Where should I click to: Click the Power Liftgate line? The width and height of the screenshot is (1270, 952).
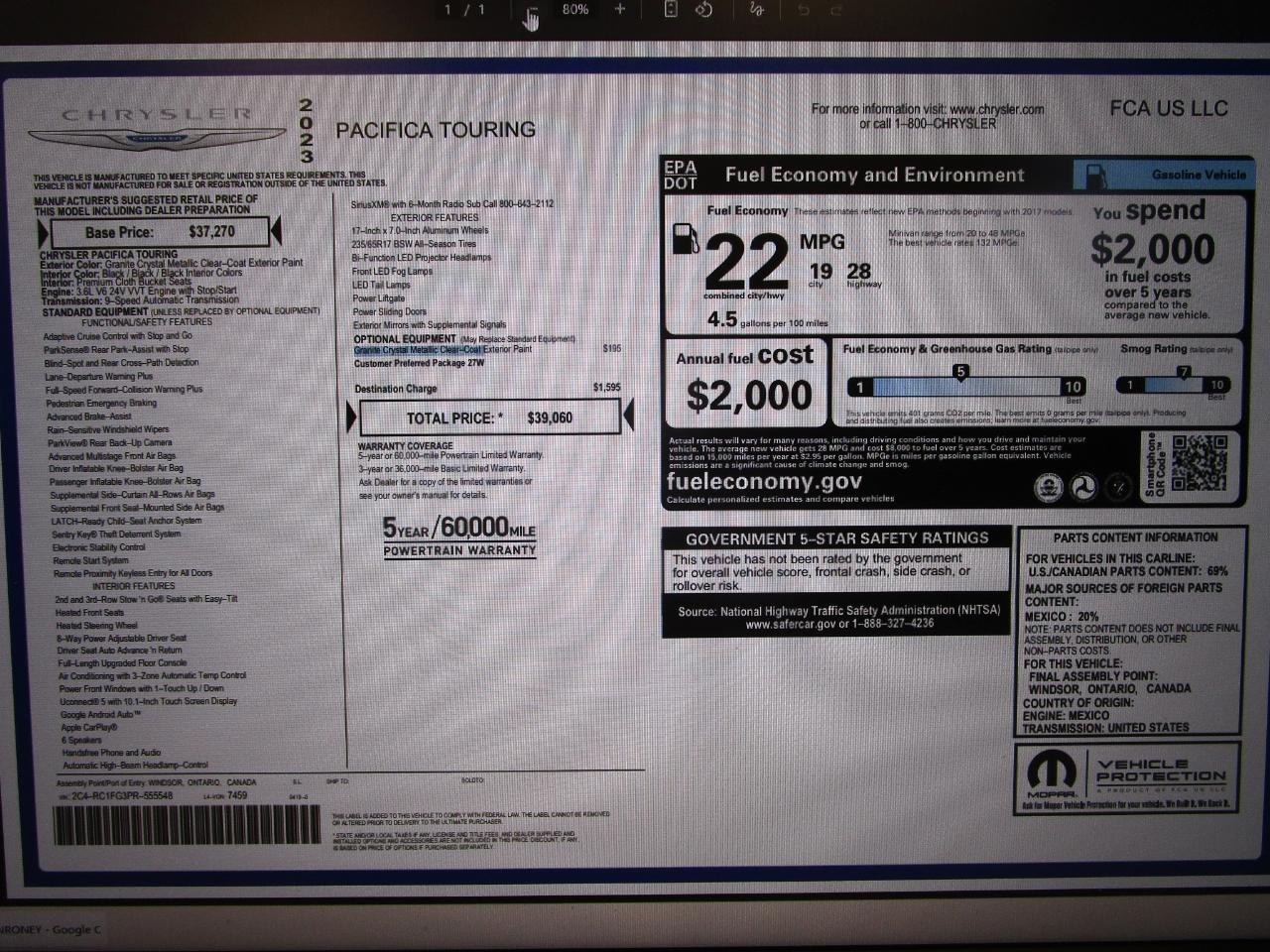click(x=379, y=298)
